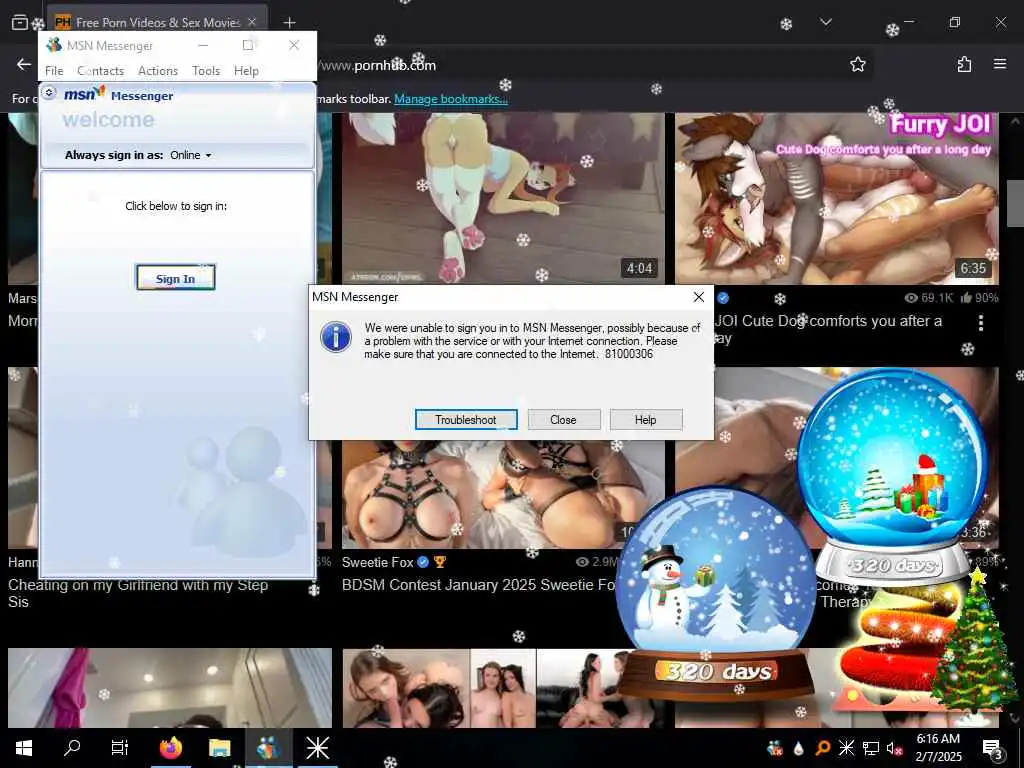Select the snowflake app on the taskbar

coord(317,748)
